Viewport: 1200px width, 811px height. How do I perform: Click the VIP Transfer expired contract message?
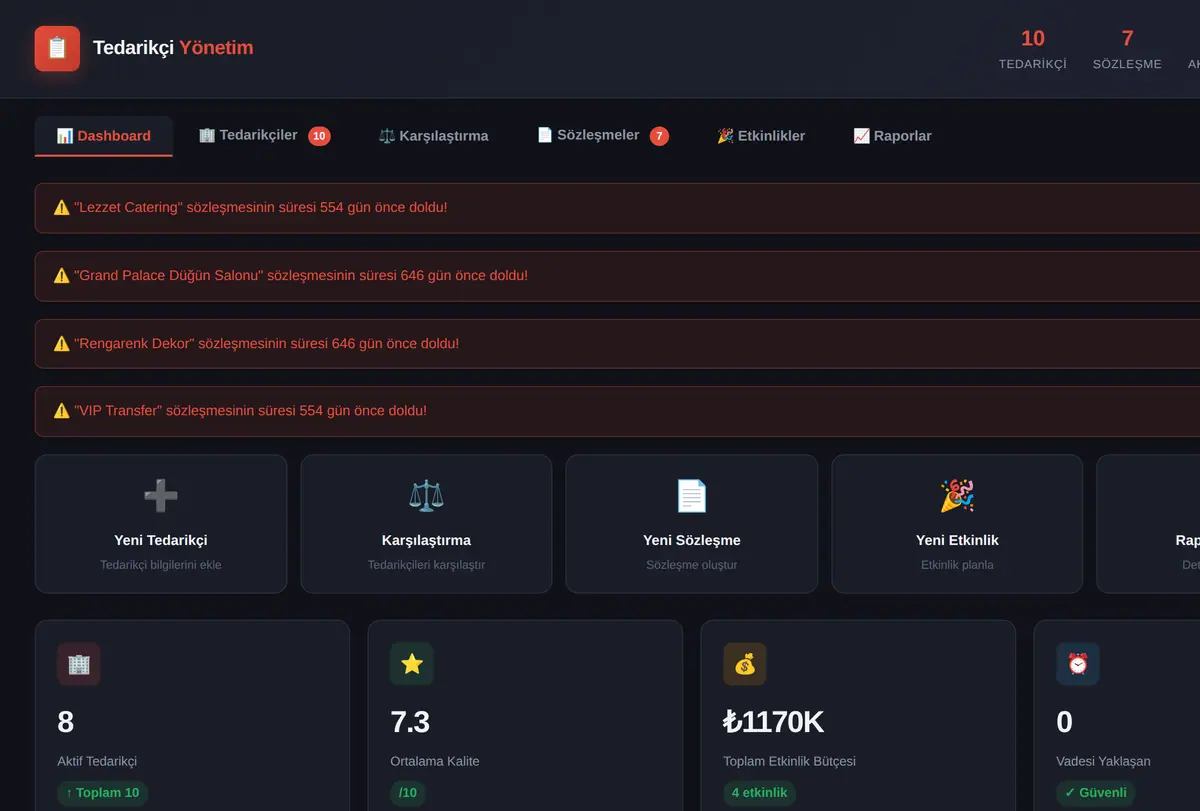coord(251,411)
